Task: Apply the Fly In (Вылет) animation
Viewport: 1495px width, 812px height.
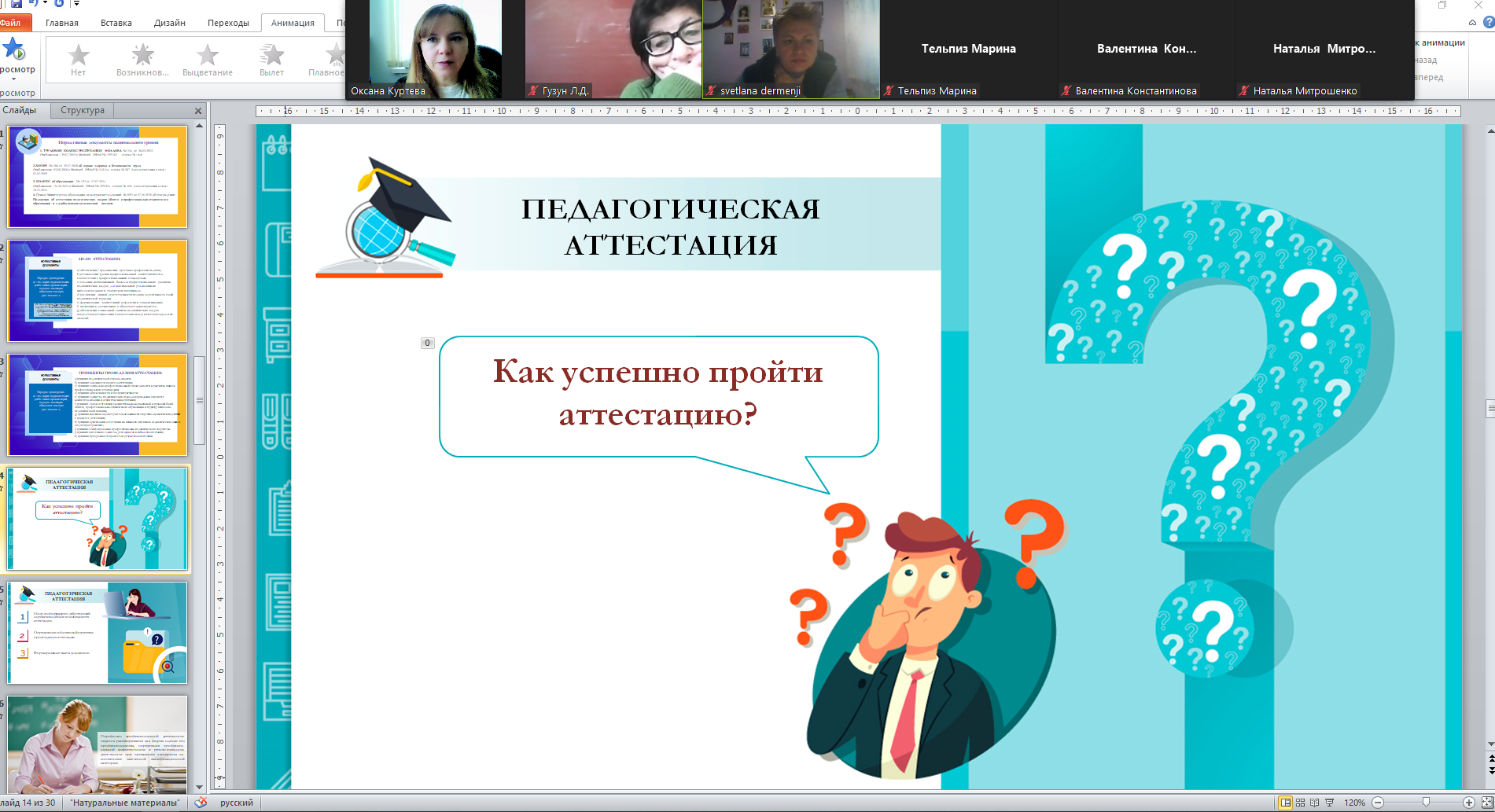Action: coord(271,61)
